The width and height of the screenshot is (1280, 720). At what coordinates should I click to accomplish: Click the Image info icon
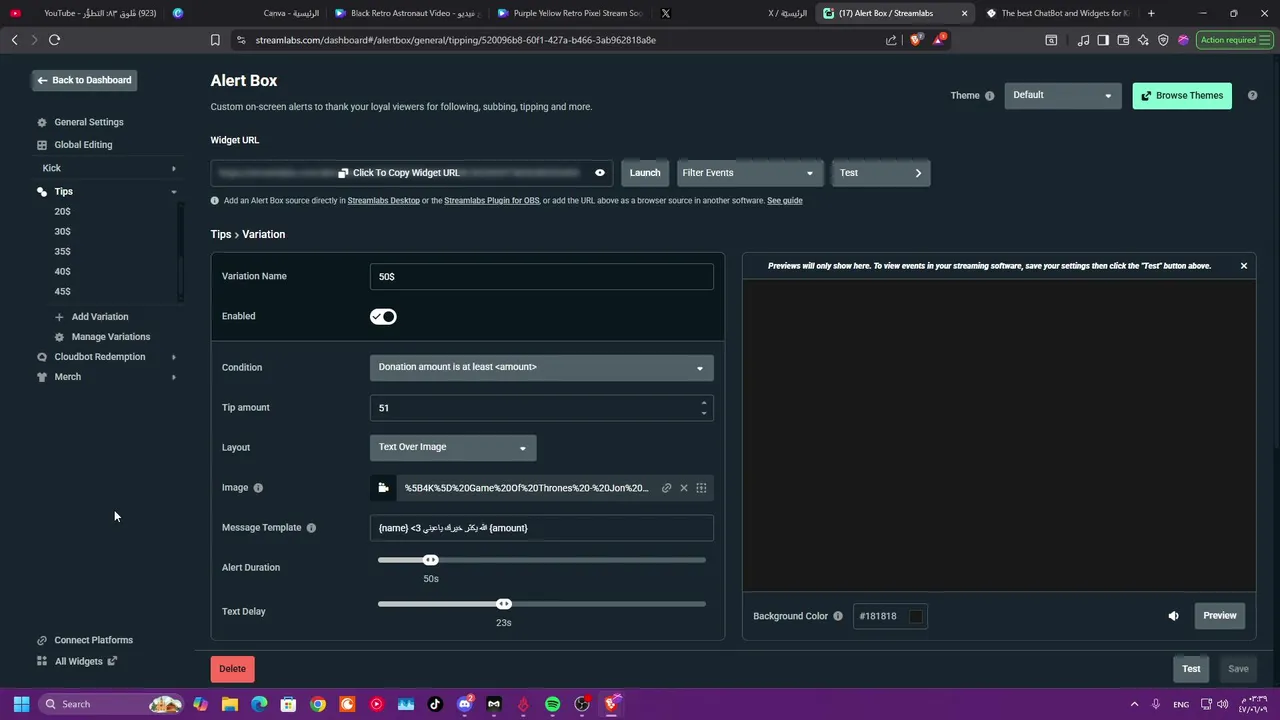click(x=258, y=488)
